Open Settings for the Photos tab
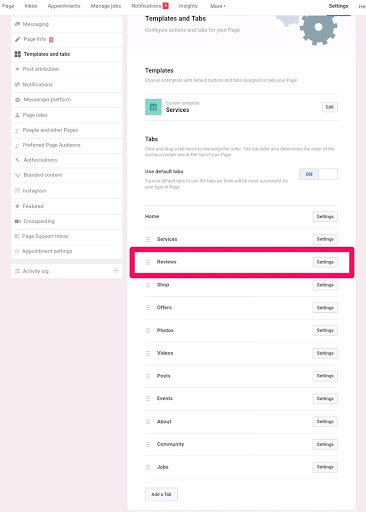366x512 pixels. [325, 330]
